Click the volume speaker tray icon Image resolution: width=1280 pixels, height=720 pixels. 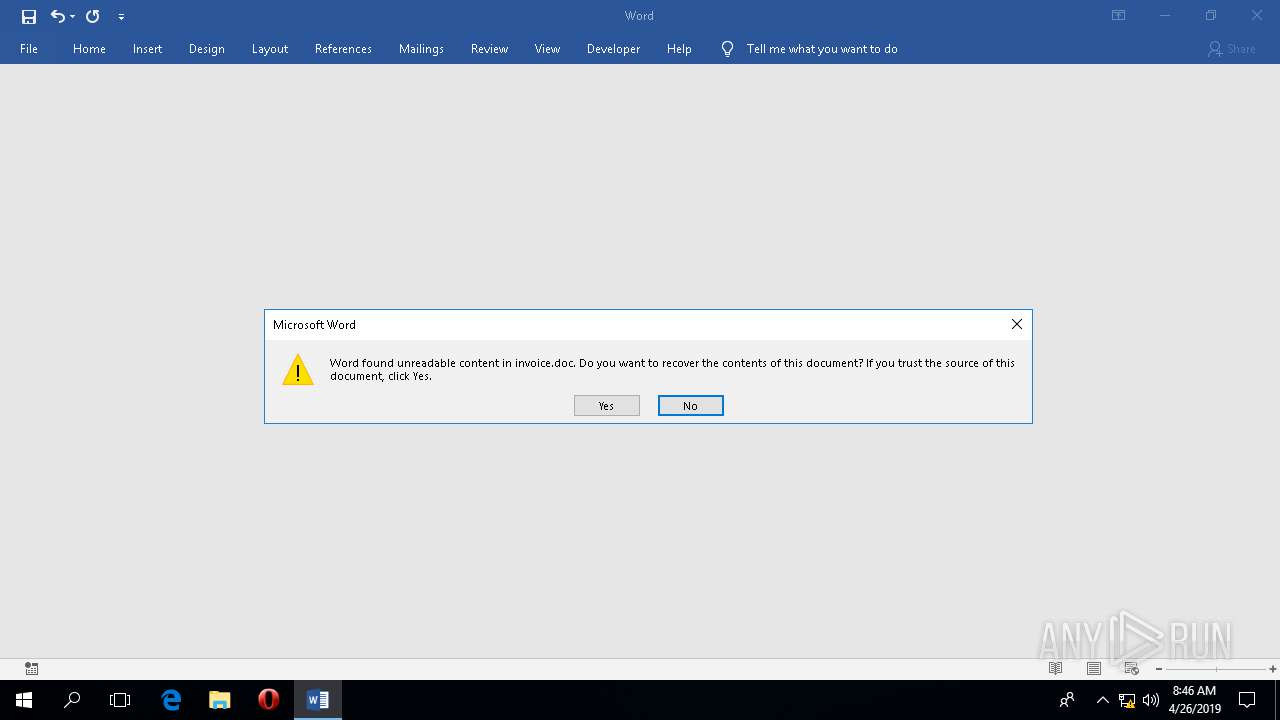tap(1151, 700)
